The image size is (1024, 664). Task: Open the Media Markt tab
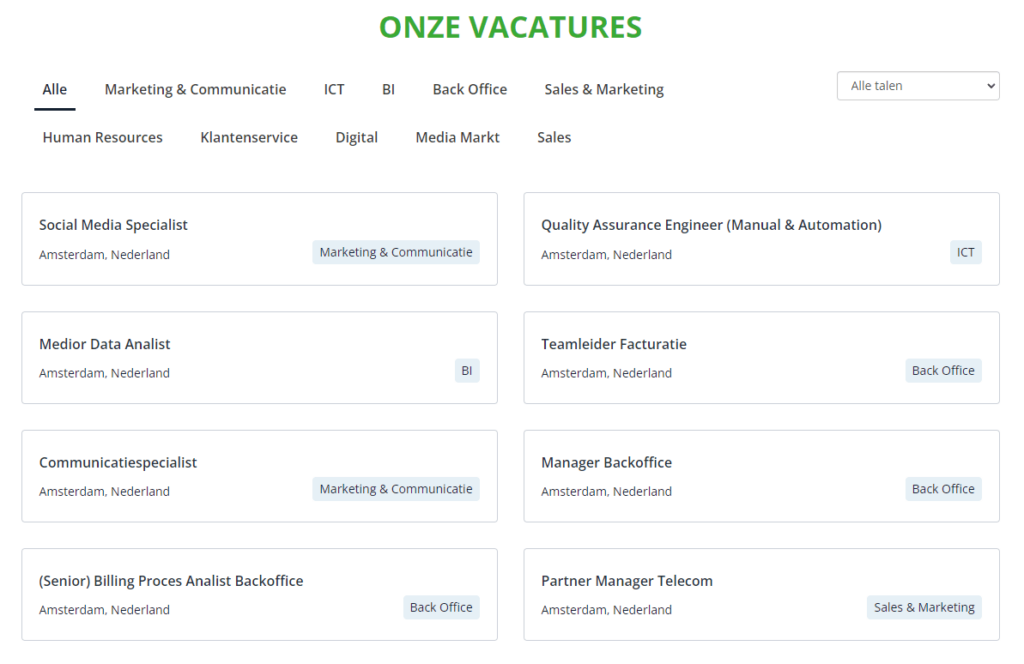point(457,138)
